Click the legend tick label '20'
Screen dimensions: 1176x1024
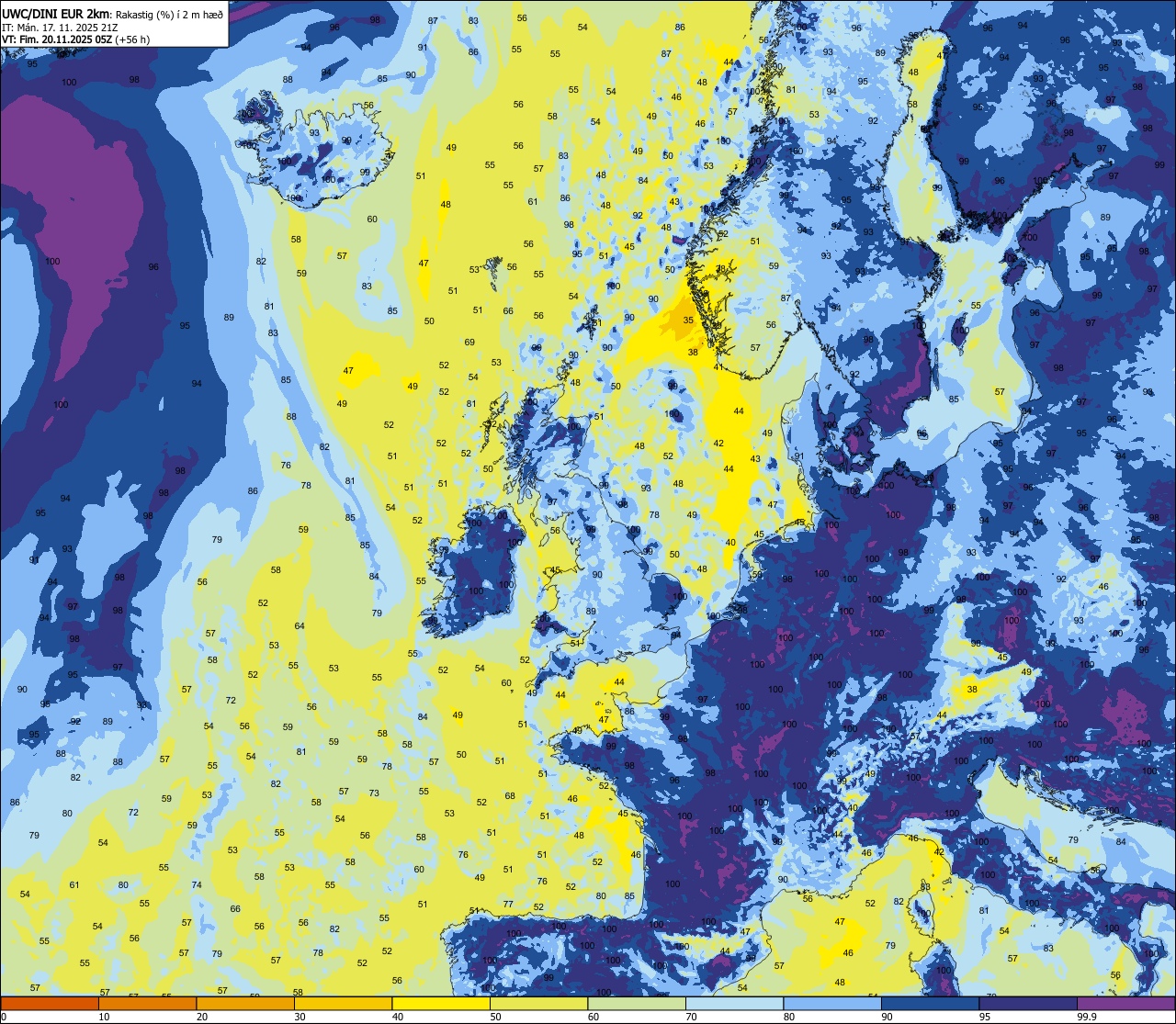[202, 1017]
